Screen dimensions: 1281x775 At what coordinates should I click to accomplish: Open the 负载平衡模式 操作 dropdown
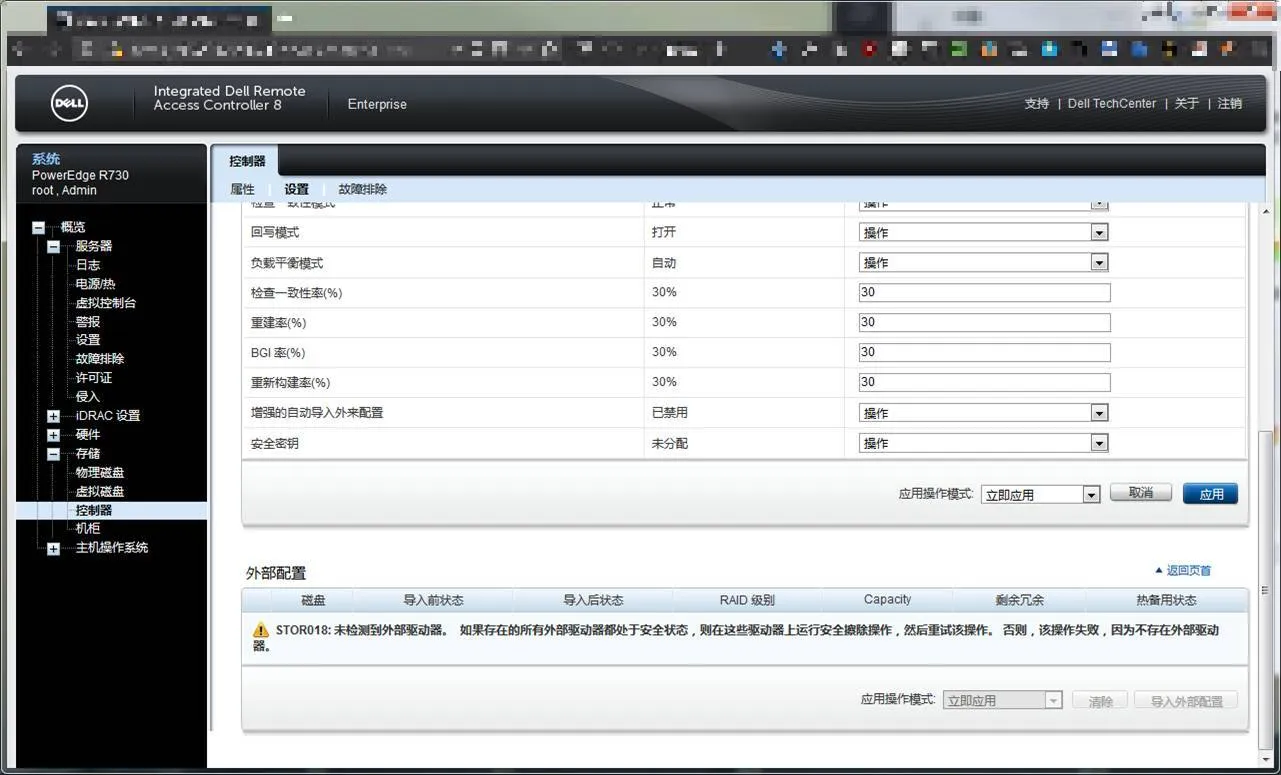(984, 263)
